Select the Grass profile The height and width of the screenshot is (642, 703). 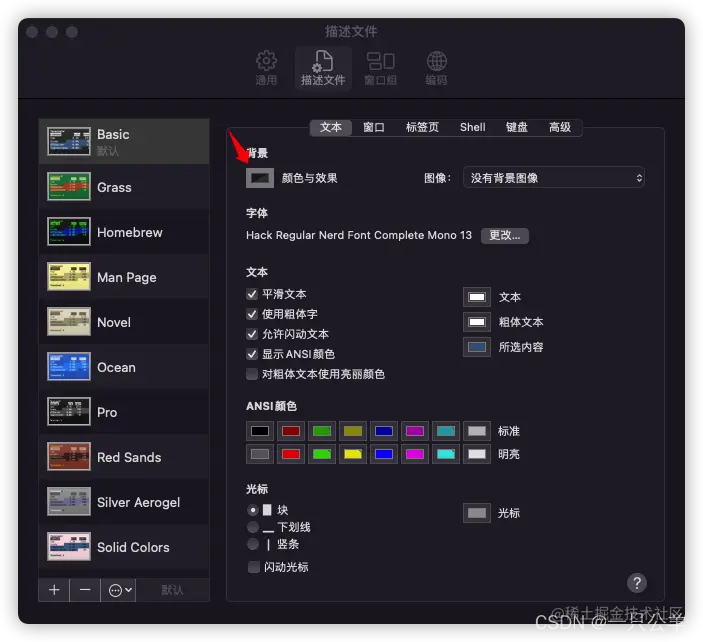(x=124, y=187)
